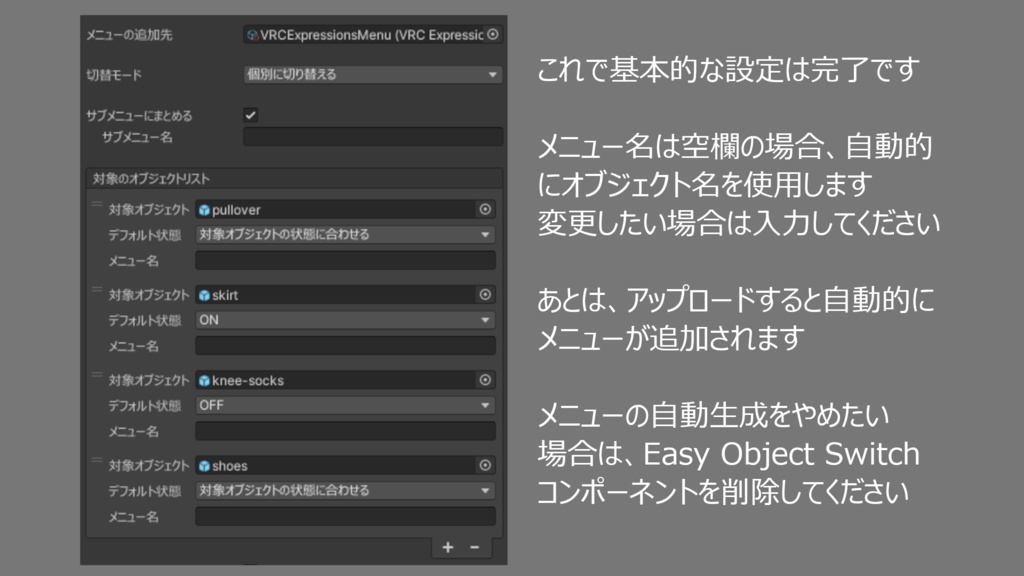Click the メニュー名 field under pullover
Image resolution: width=1024 pixels, height=576 pixels.
click(345, 259)
